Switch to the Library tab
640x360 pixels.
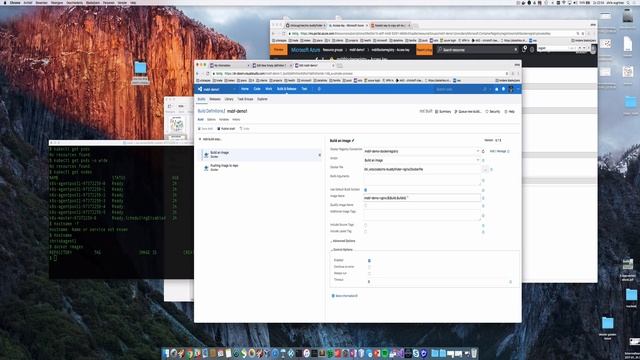pyautogui.click(x=229, y=99)
